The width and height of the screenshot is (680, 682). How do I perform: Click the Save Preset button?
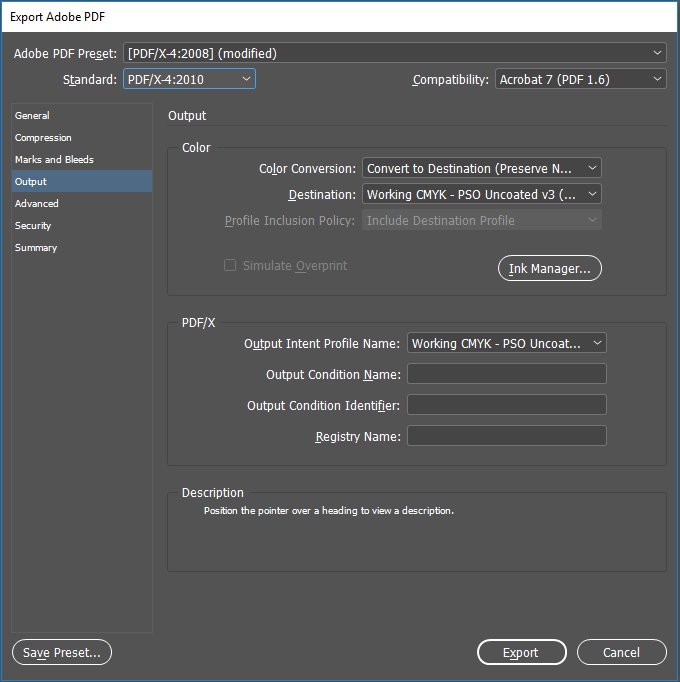tap(62, 652)
